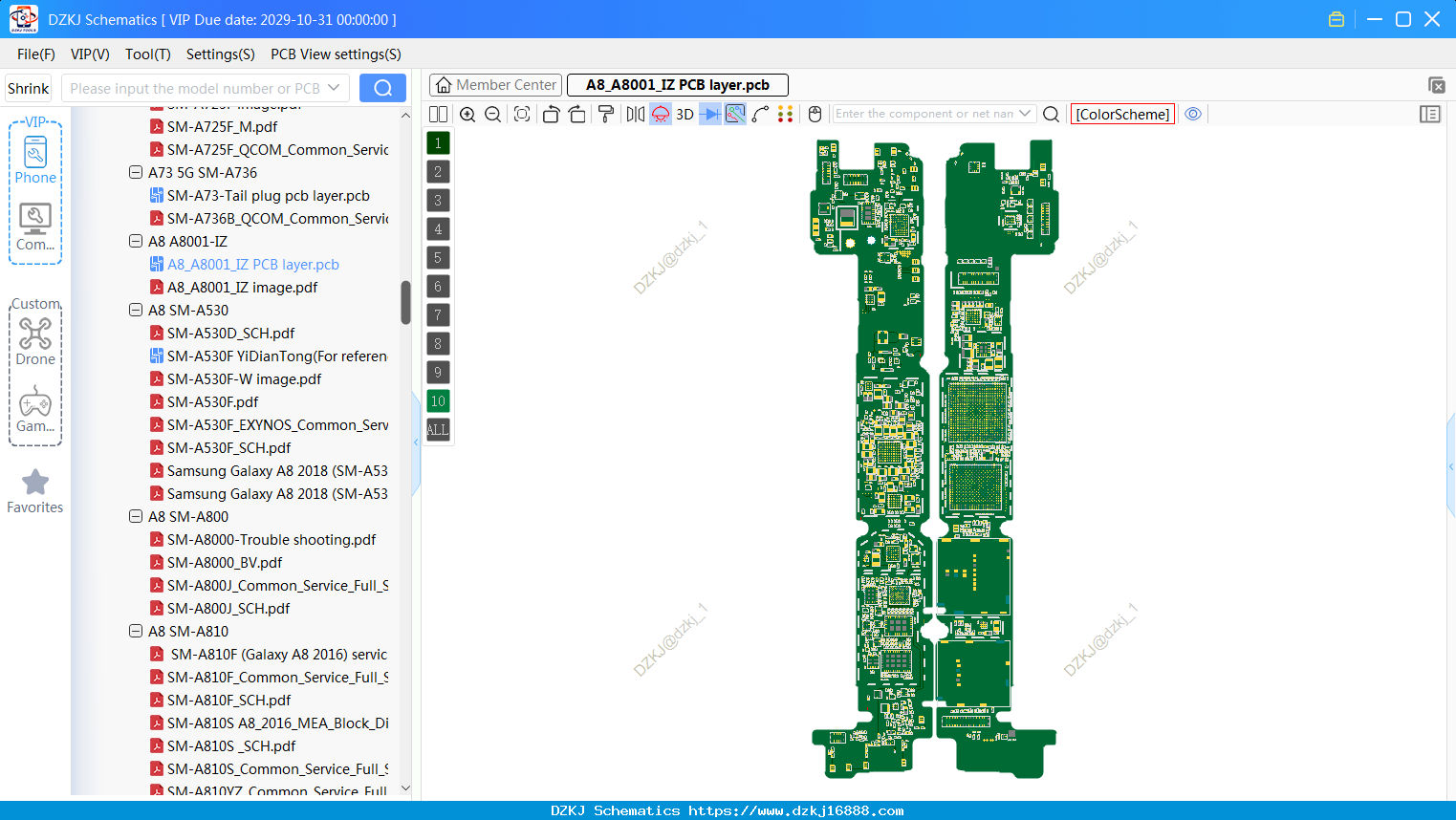This screenshot has width=1456, height=820.
Task: Click the file tree scrollbar thumb
Action: [x=405, y=302]
